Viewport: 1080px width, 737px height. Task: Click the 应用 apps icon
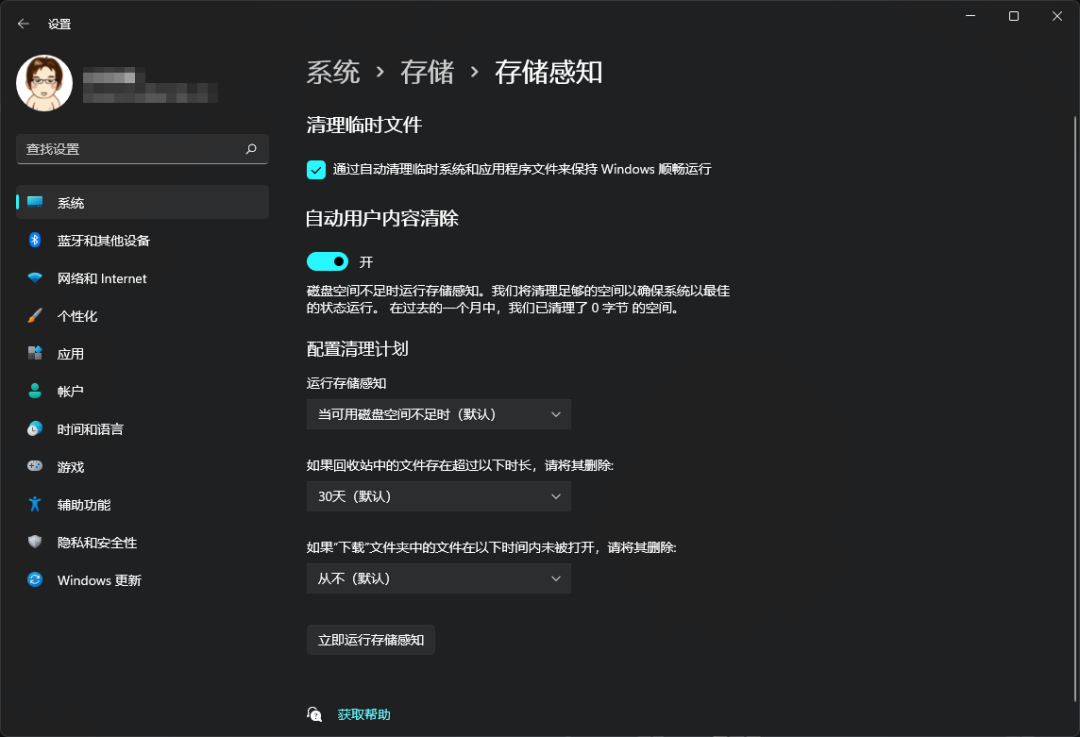[x=35, y=353]
